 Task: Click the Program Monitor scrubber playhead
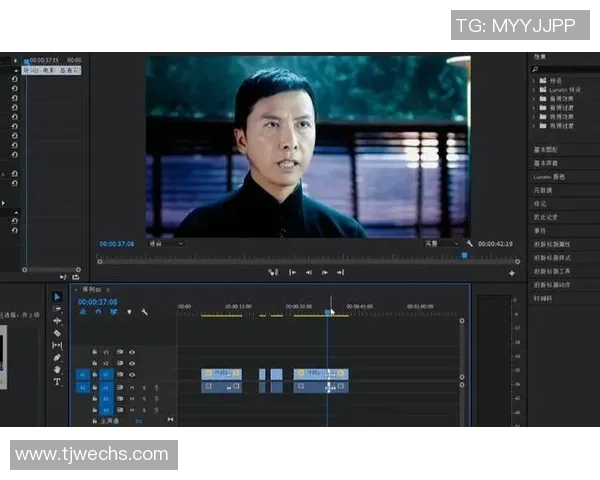(464, 255)
